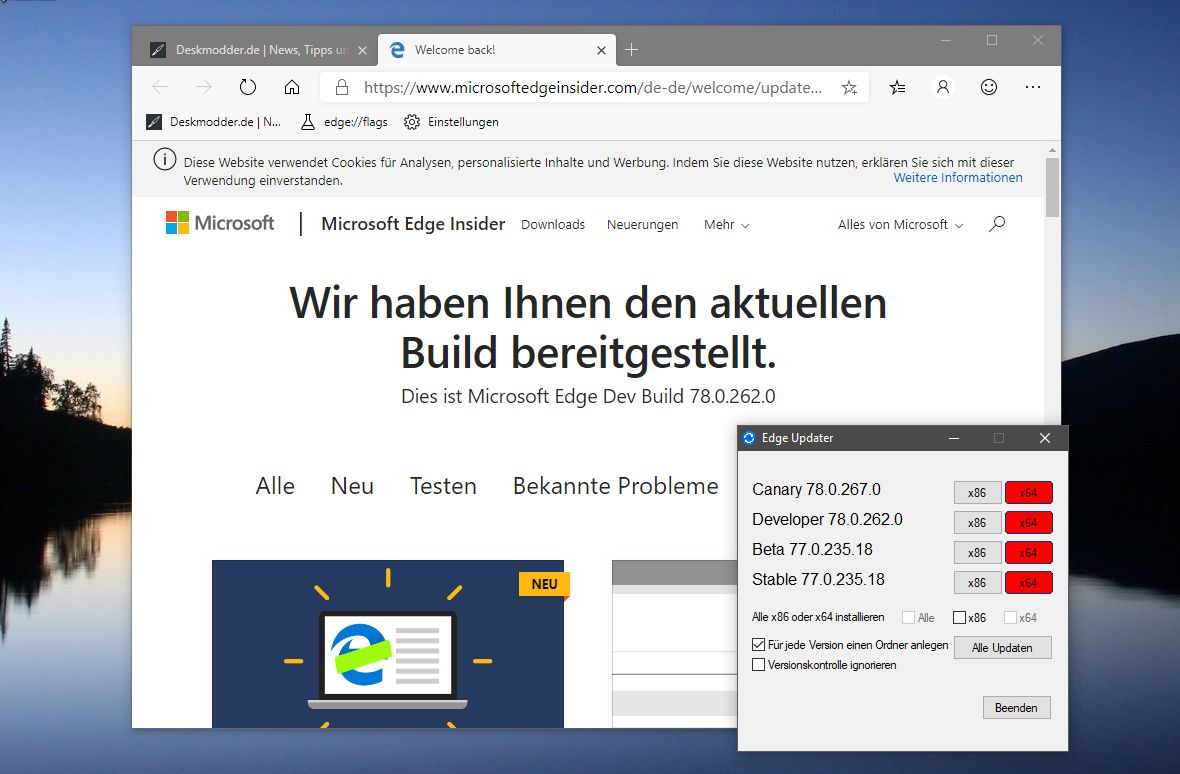Open the Weitere Informationen link
The width and height of the screenshot is (1180, 774).
point(958,178)
